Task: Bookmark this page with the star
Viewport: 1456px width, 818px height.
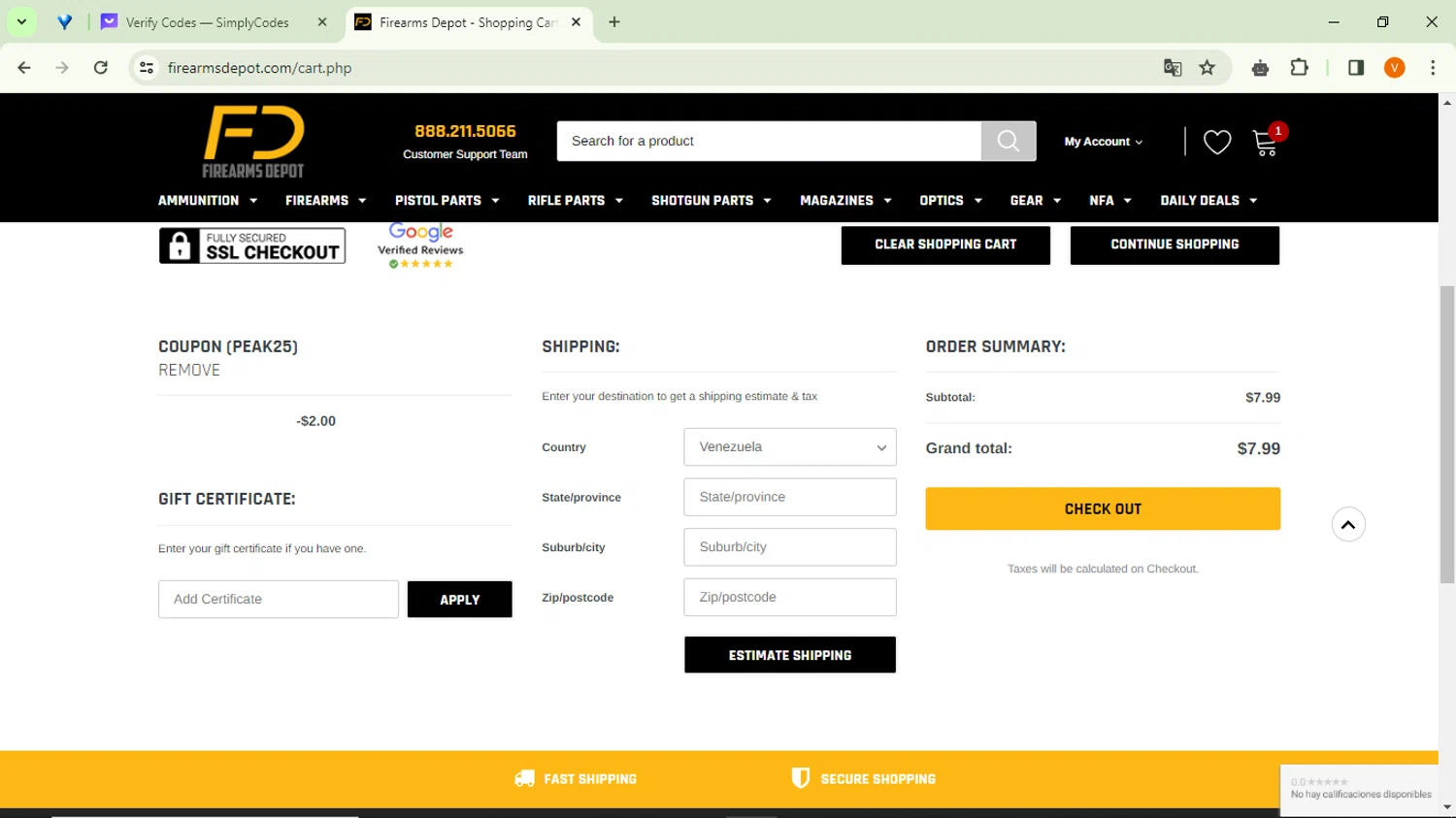Action: [1207, 68]
